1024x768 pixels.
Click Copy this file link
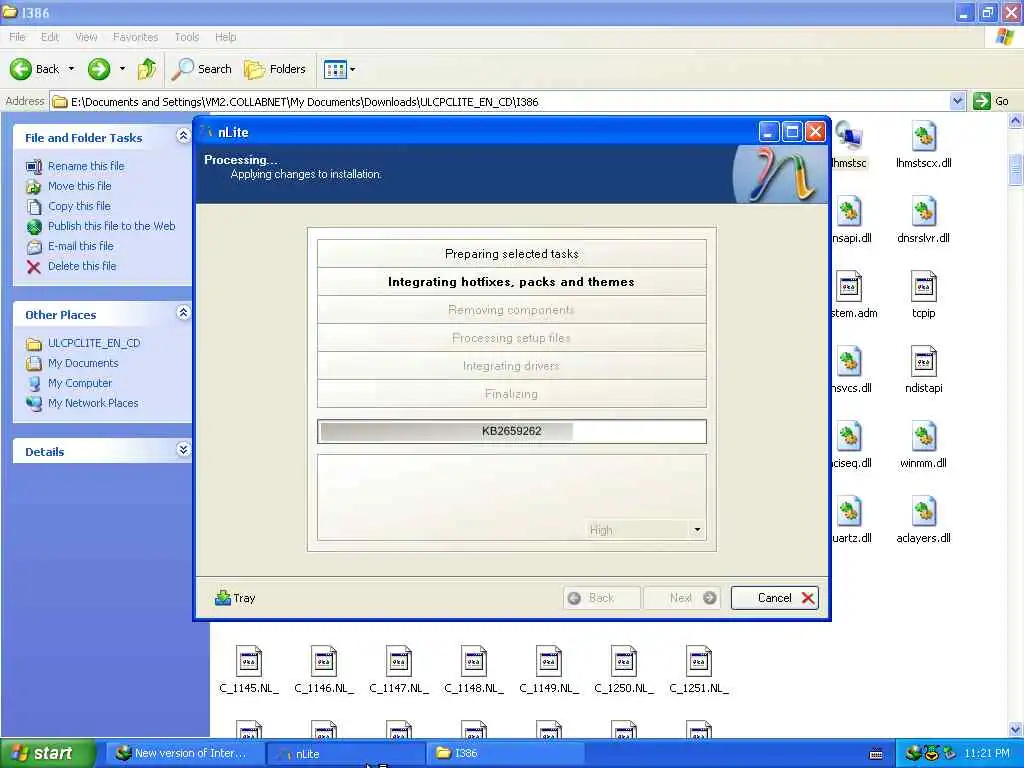click(79, 206)
